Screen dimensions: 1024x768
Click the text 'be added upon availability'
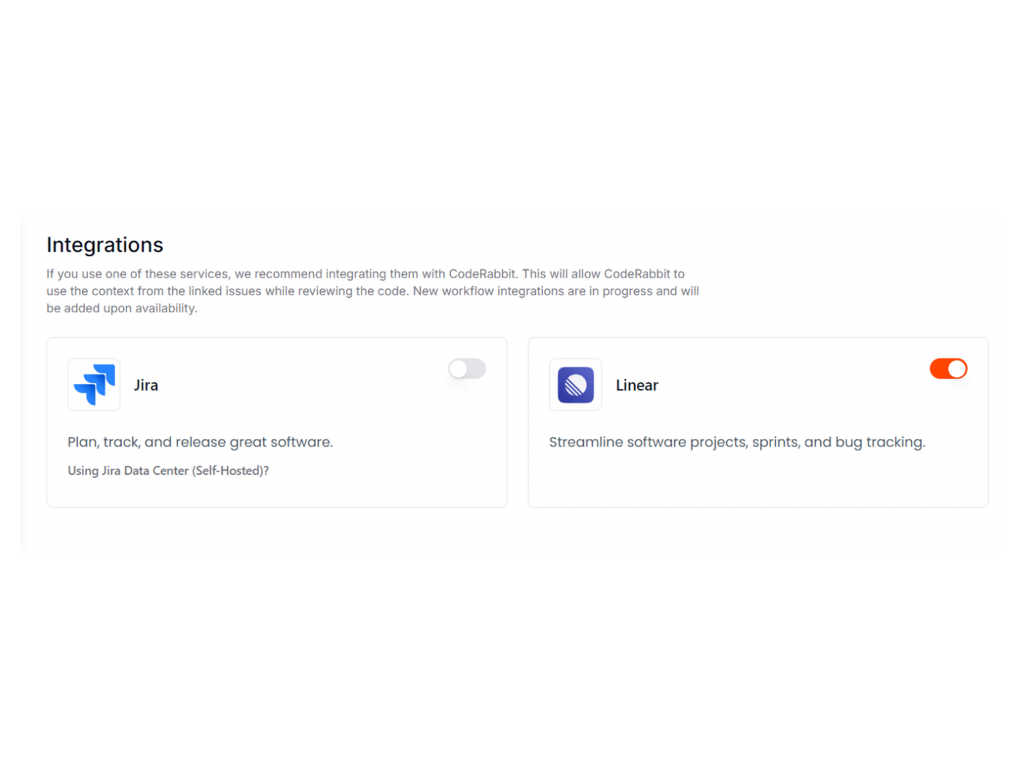(121, 308)
